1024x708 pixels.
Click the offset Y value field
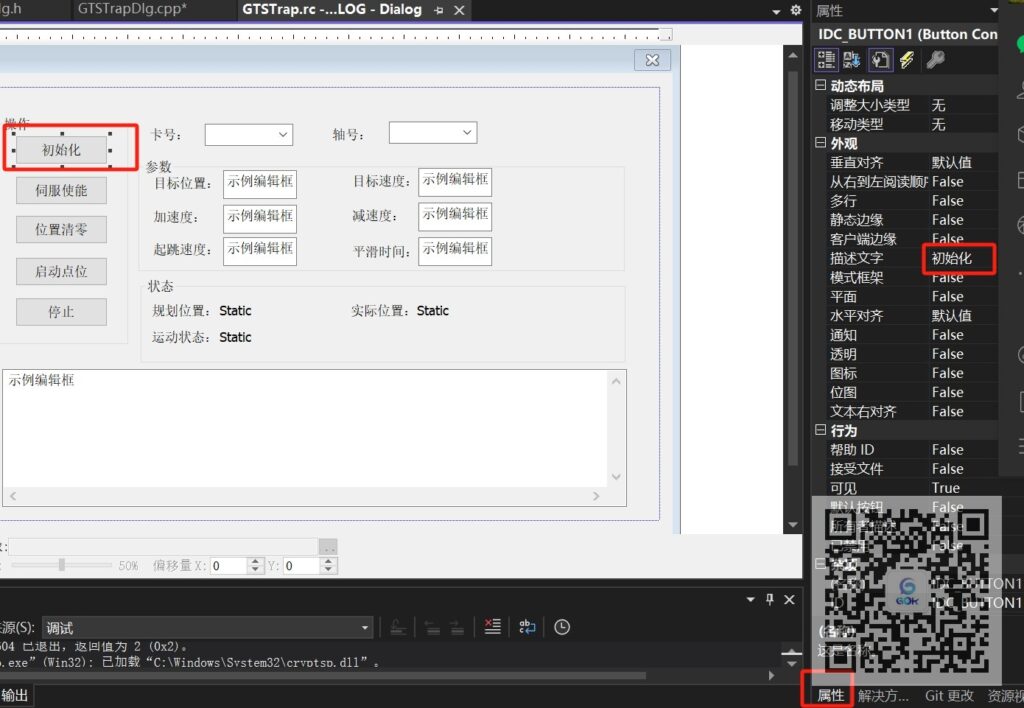click(x=302, y=566)
